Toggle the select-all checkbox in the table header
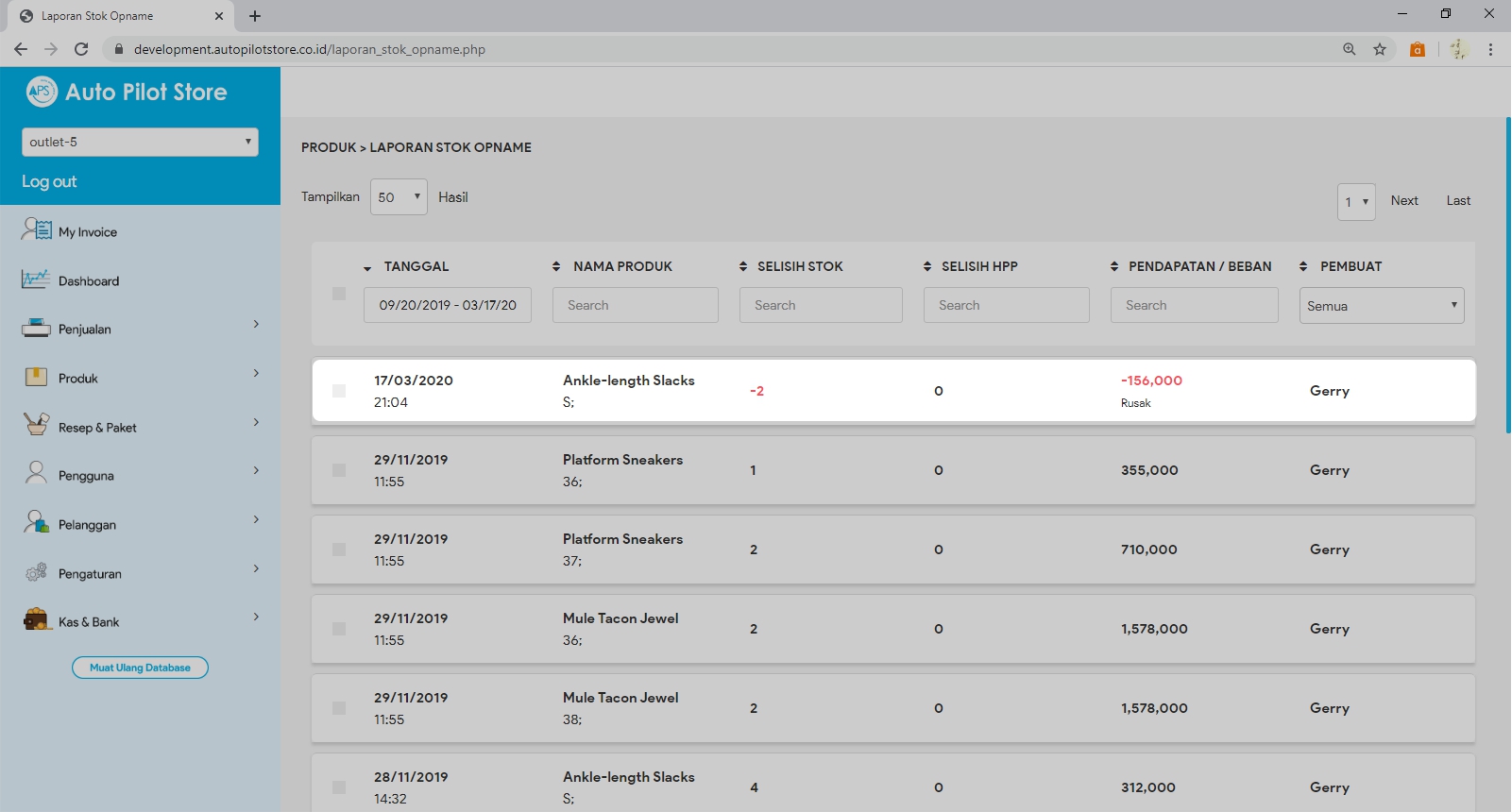The image size is (1512, 812). coord(339,294)
